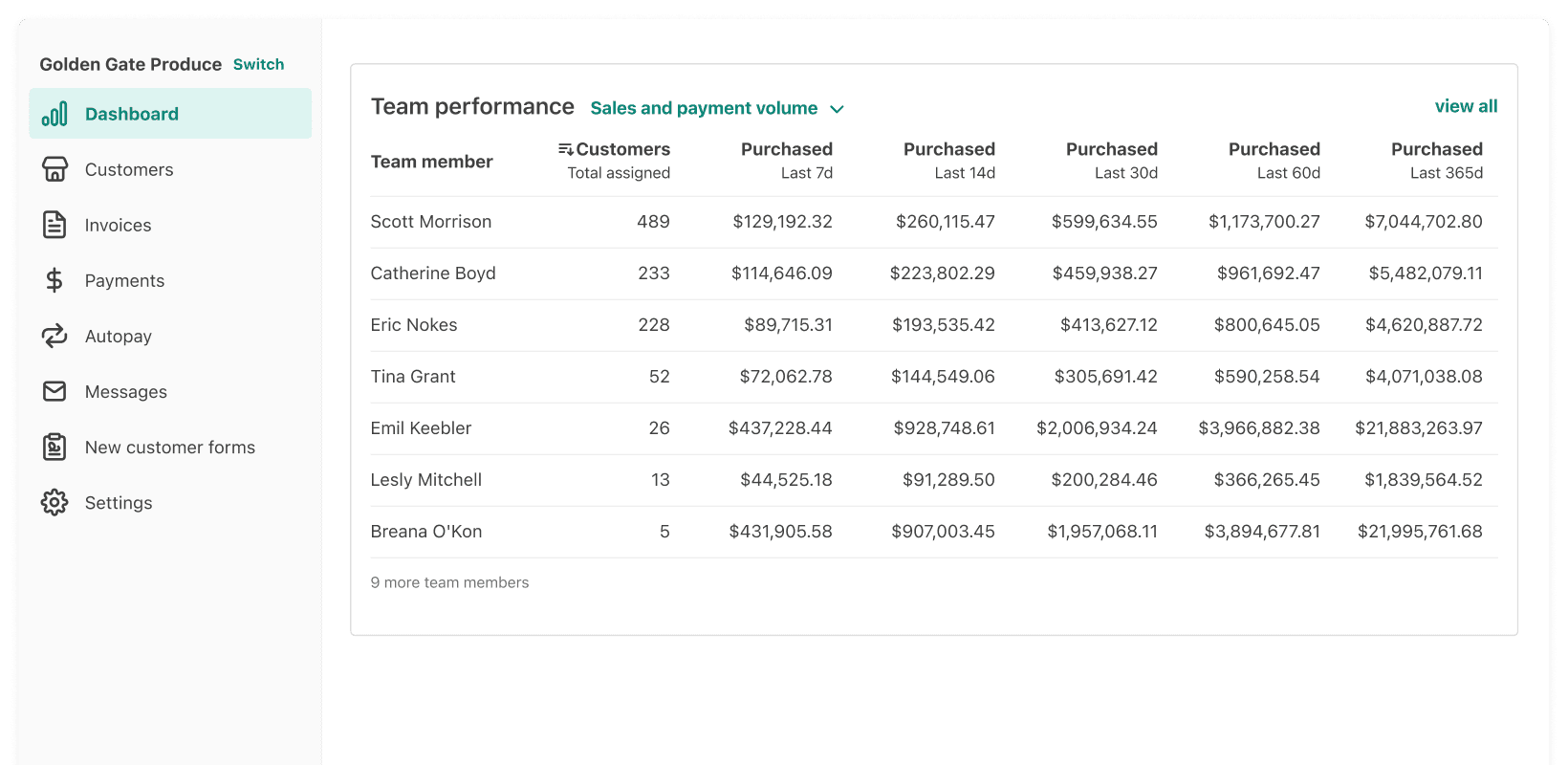Click the Invoices document icon
The height and width of the screenshot is (765, 1568).
54,225
